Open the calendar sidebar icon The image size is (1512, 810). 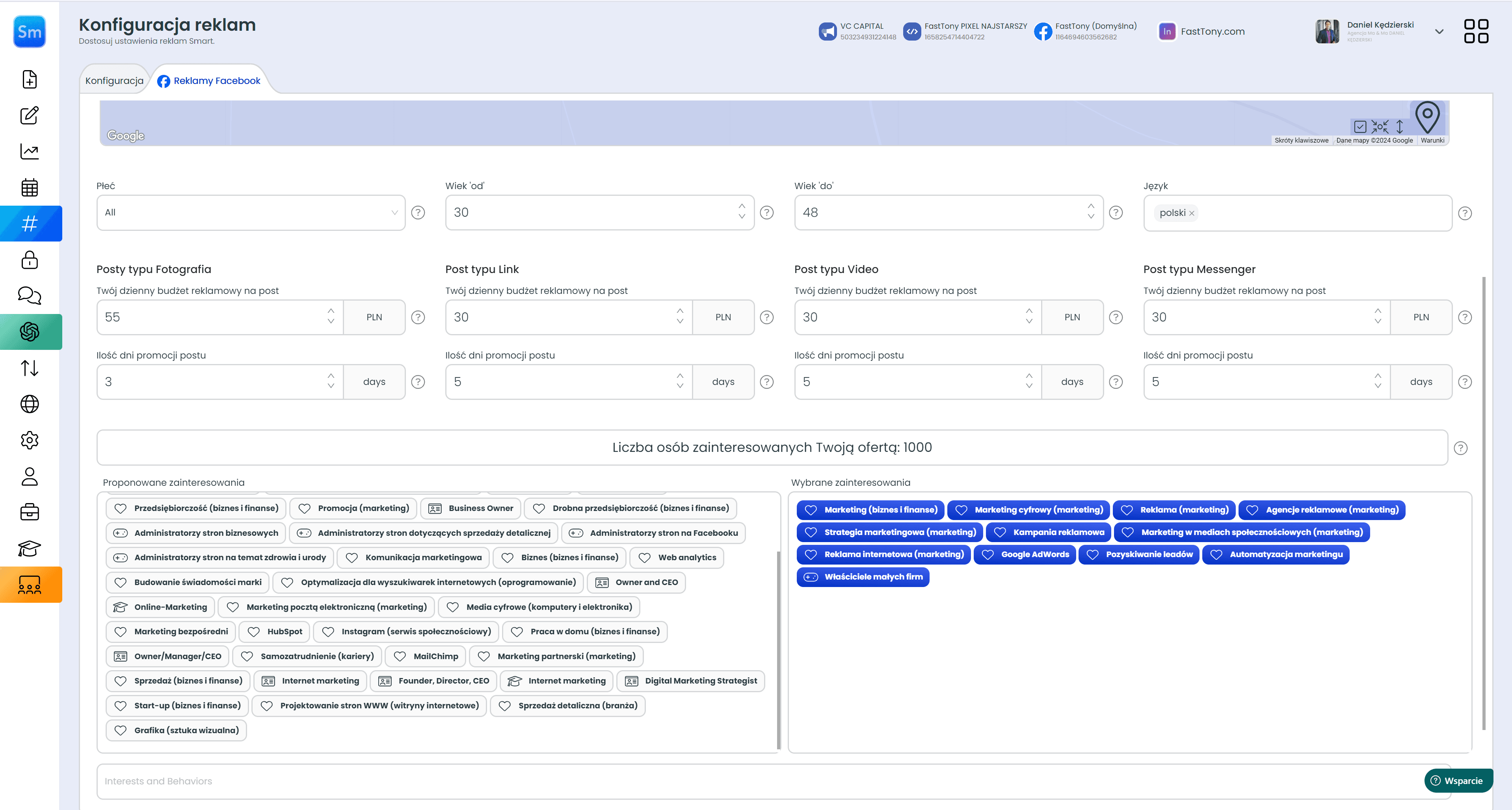(x=30, y=188)
